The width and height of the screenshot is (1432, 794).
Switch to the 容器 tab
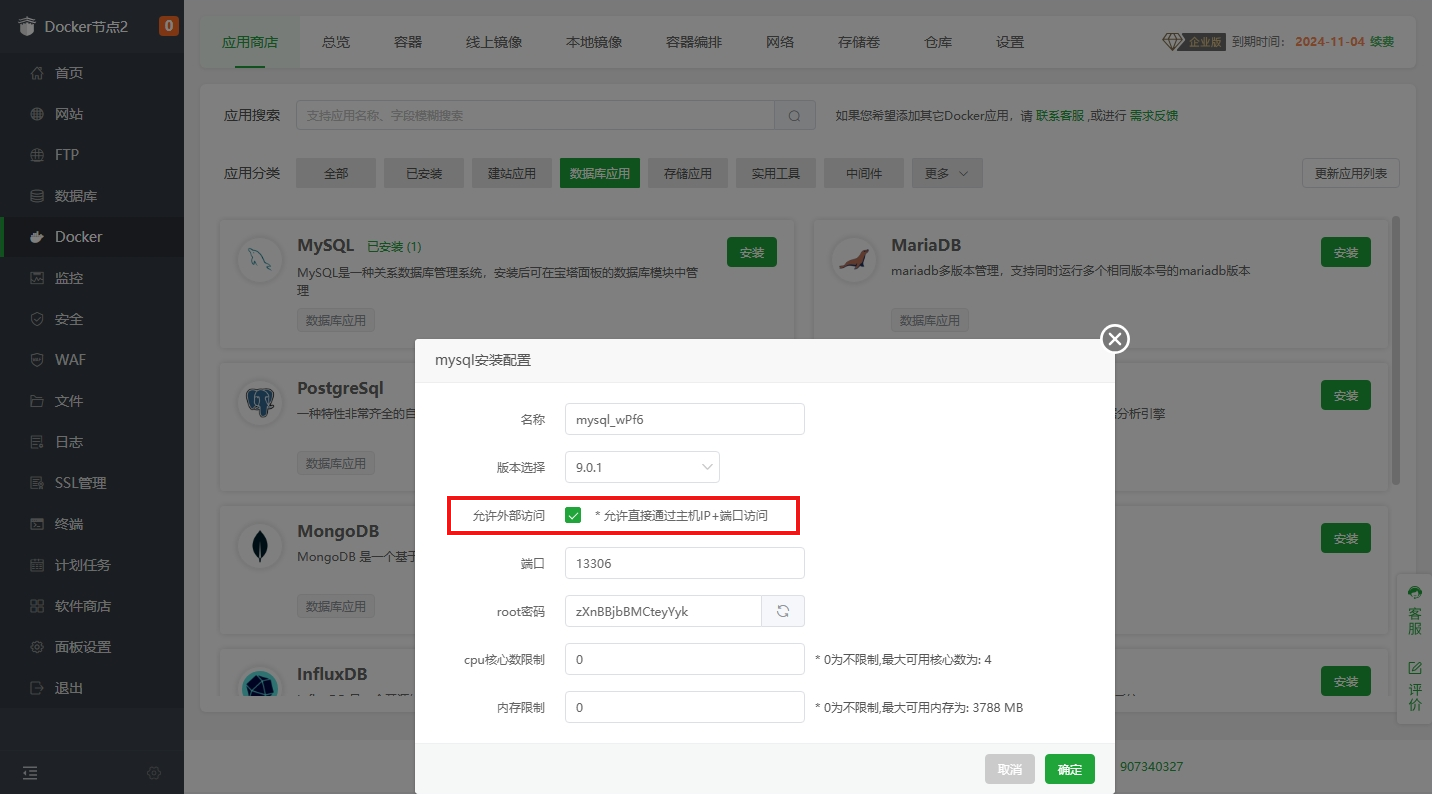point(408,42)
